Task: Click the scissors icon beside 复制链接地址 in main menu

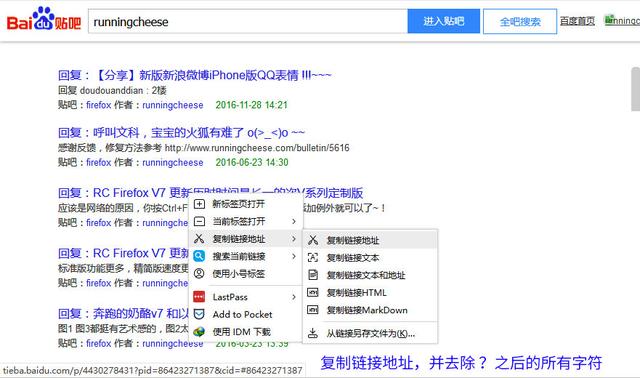Action: 199,239
